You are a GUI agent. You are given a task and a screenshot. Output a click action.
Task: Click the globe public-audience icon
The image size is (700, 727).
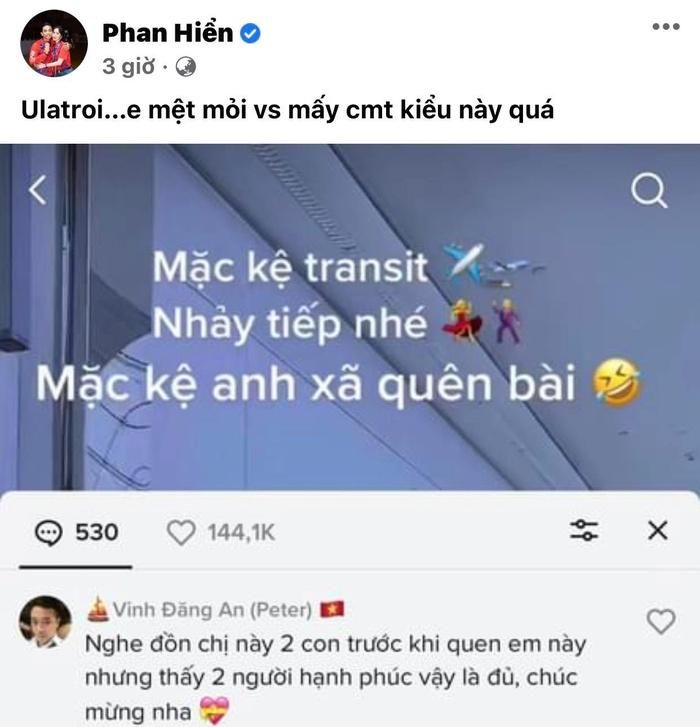click(185, 67)
